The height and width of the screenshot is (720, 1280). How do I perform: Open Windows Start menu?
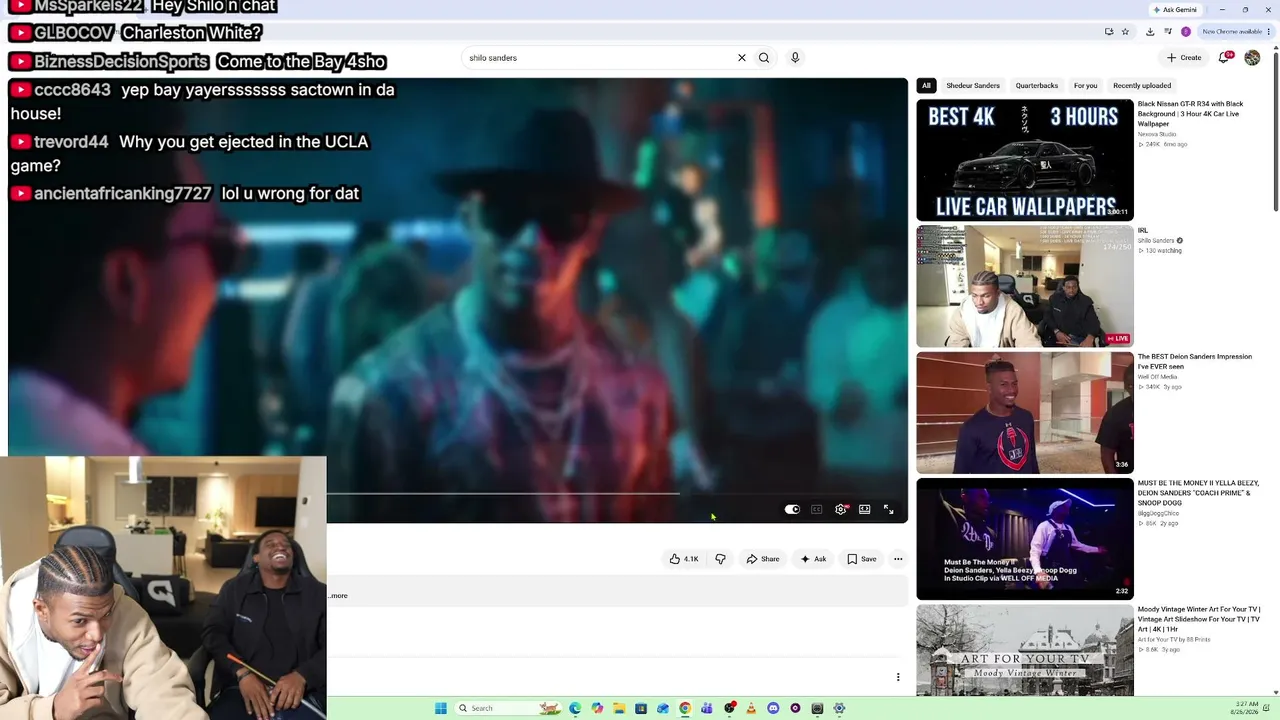click(440, 708)
